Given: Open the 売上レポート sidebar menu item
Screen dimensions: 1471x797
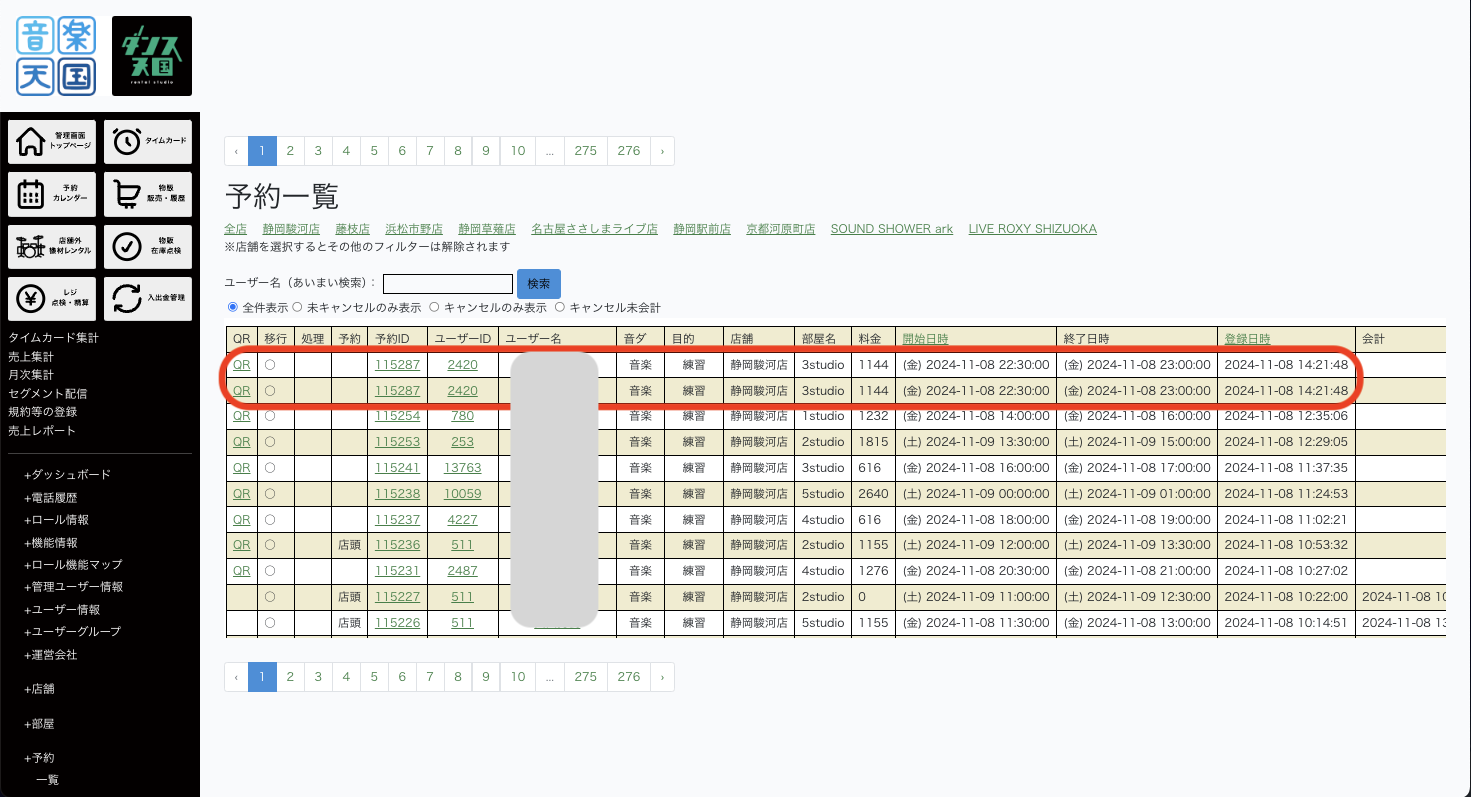Looking at the screenshot, I should (42, 430).
